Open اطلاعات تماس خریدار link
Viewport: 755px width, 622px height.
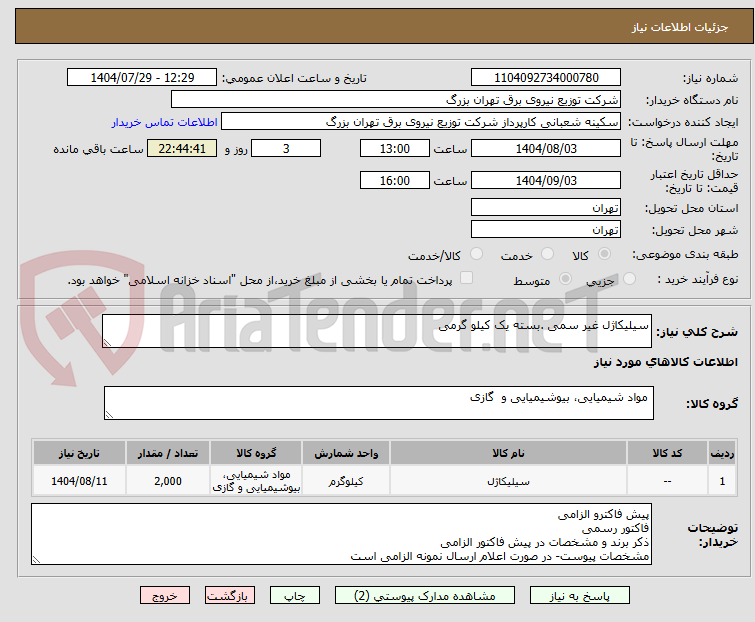(165, 122)
